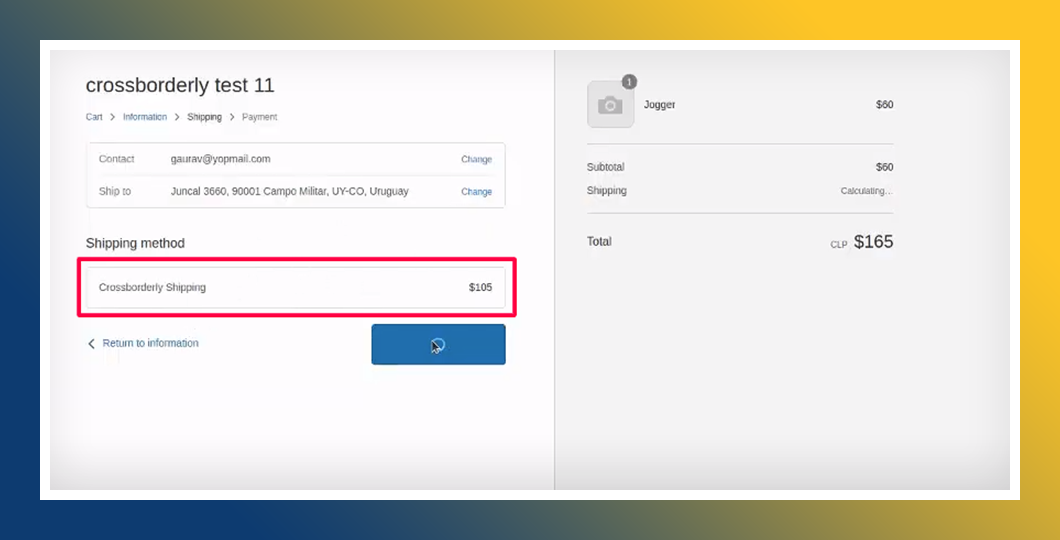The height and width of the screenshot is (540, 1060).
Task: Select the Payment breadcrumb step
Action: point(259,117)
